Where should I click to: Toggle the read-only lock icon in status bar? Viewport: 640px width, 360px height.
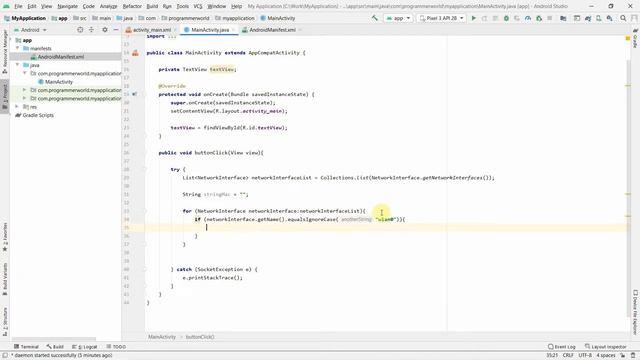click(623, 356)
